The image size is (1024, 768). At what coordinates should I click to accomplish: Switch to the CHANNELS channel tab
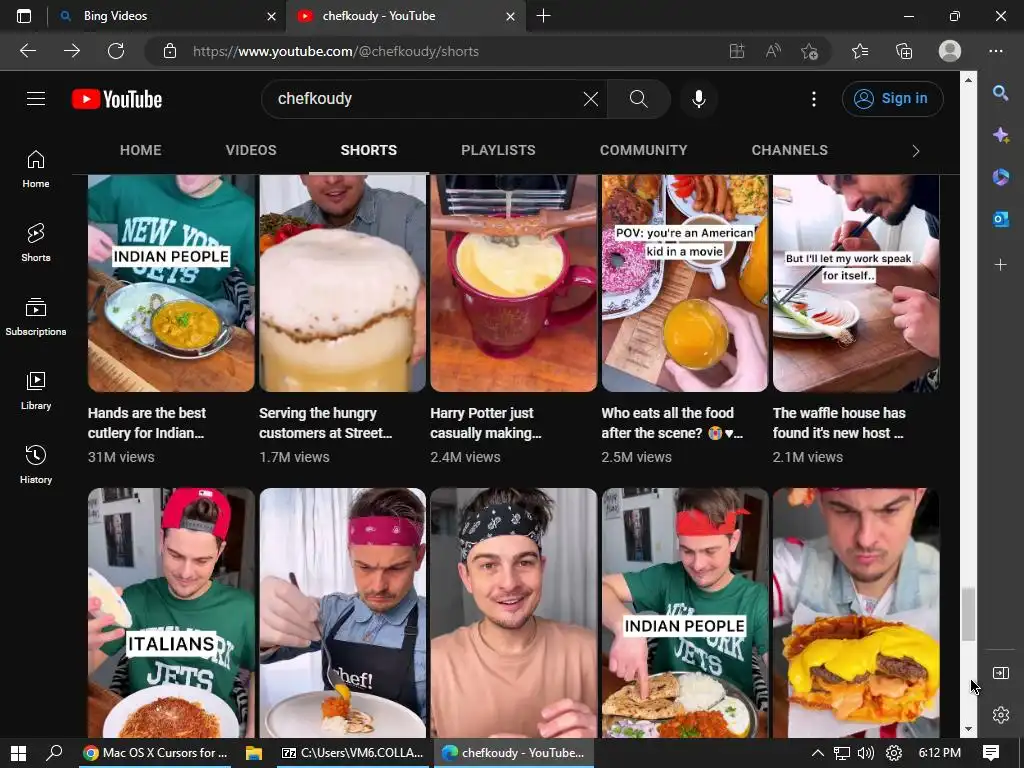(789, 150)
